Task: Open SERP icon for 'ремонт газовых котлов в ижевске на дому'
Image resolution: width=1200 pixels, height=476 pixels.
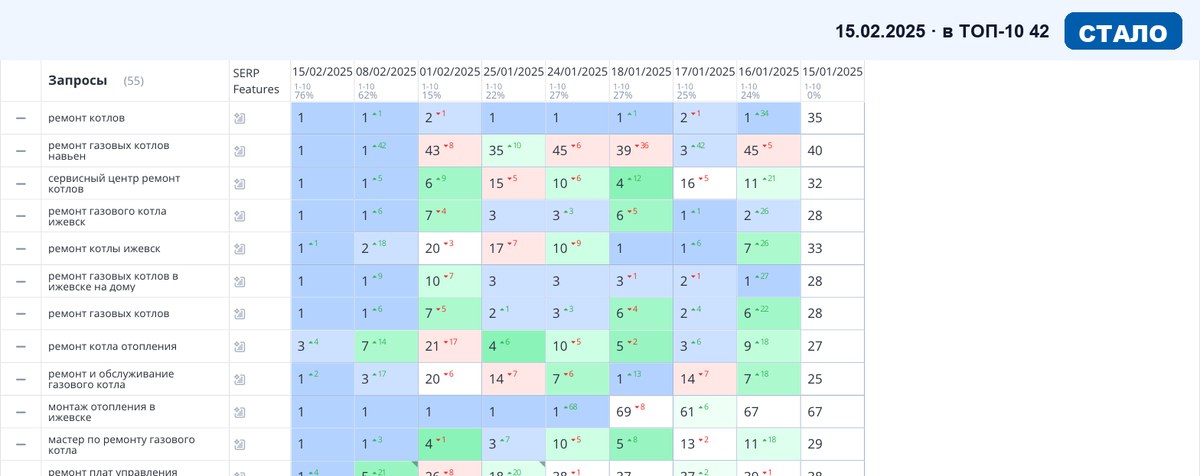Action: coord(239,282)
